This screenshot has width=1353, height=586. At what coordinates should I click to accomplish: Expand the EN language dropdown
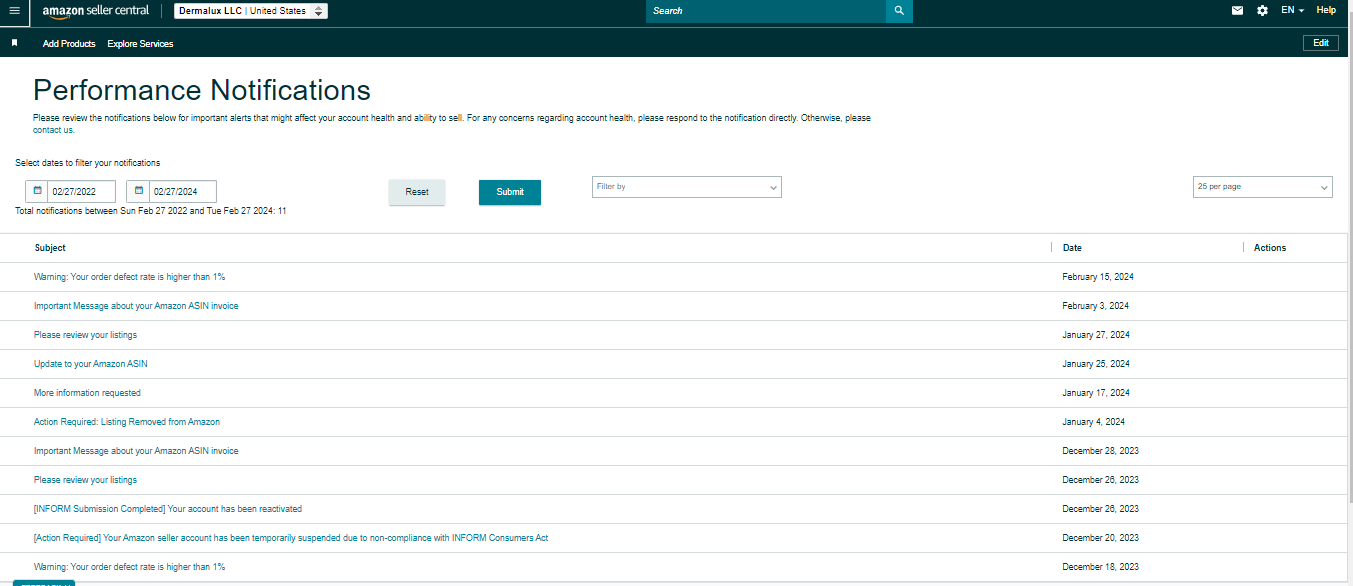pos(1292,10)
